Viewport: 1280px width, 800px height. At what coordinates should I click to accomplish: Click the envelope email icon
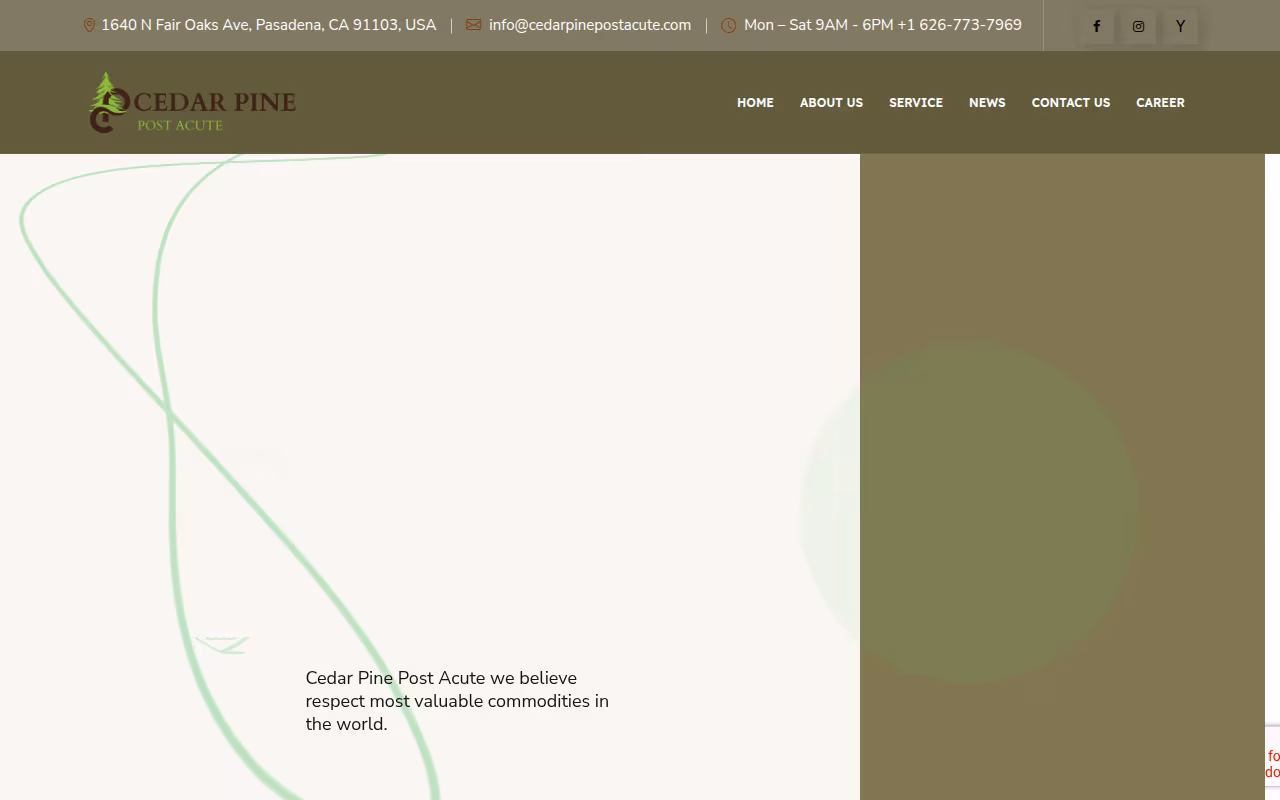473,25
